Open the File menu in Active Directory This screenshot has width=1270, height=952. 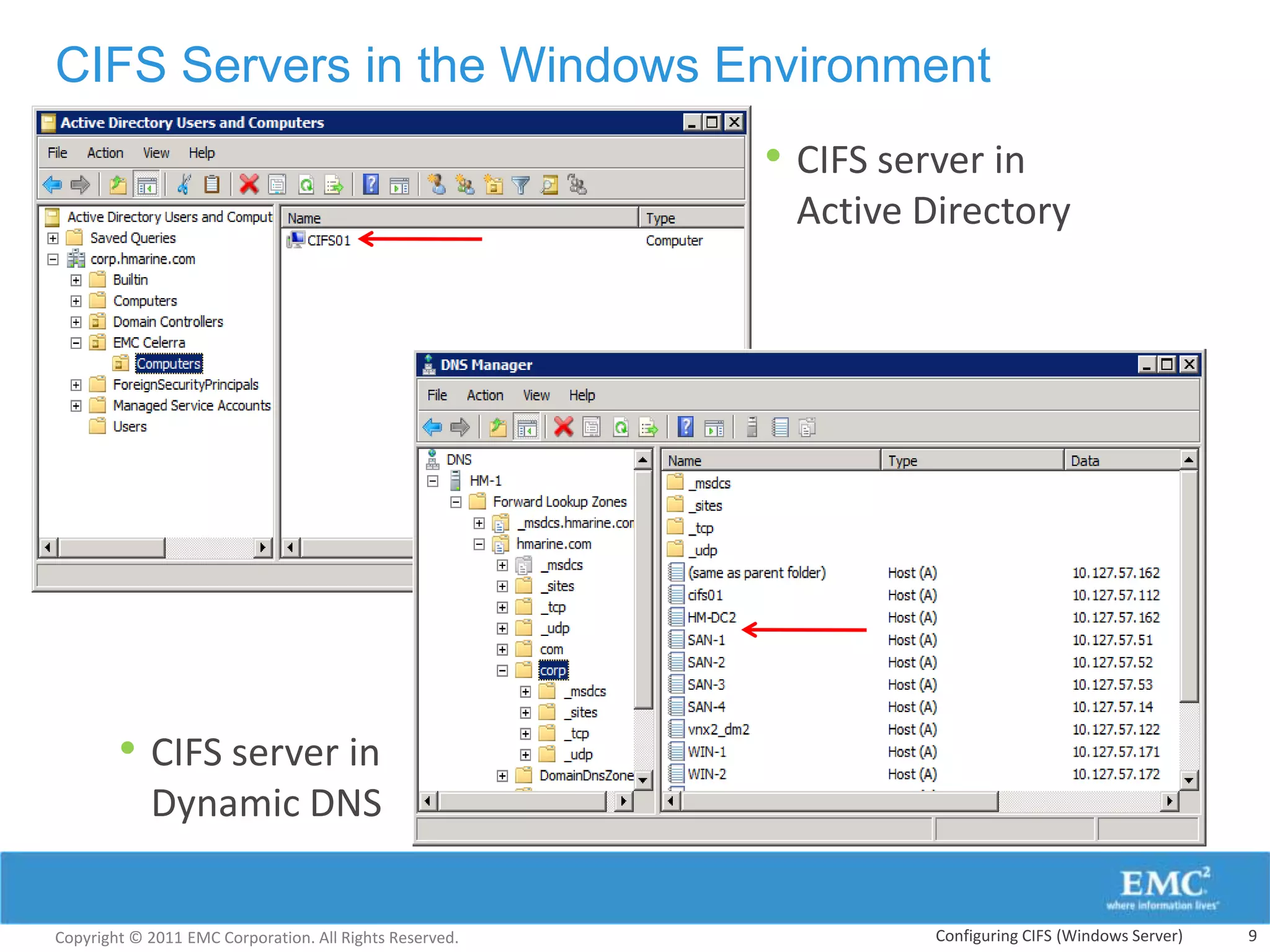coord(57,153)
